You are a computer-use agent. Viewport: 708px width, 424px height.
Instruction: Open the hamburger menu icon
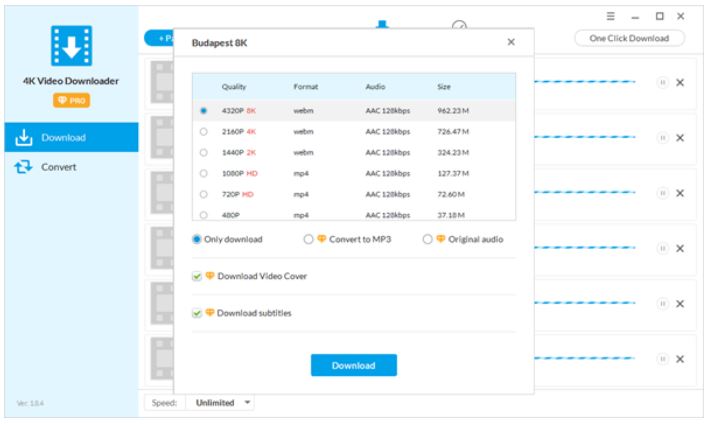point(610,16)
